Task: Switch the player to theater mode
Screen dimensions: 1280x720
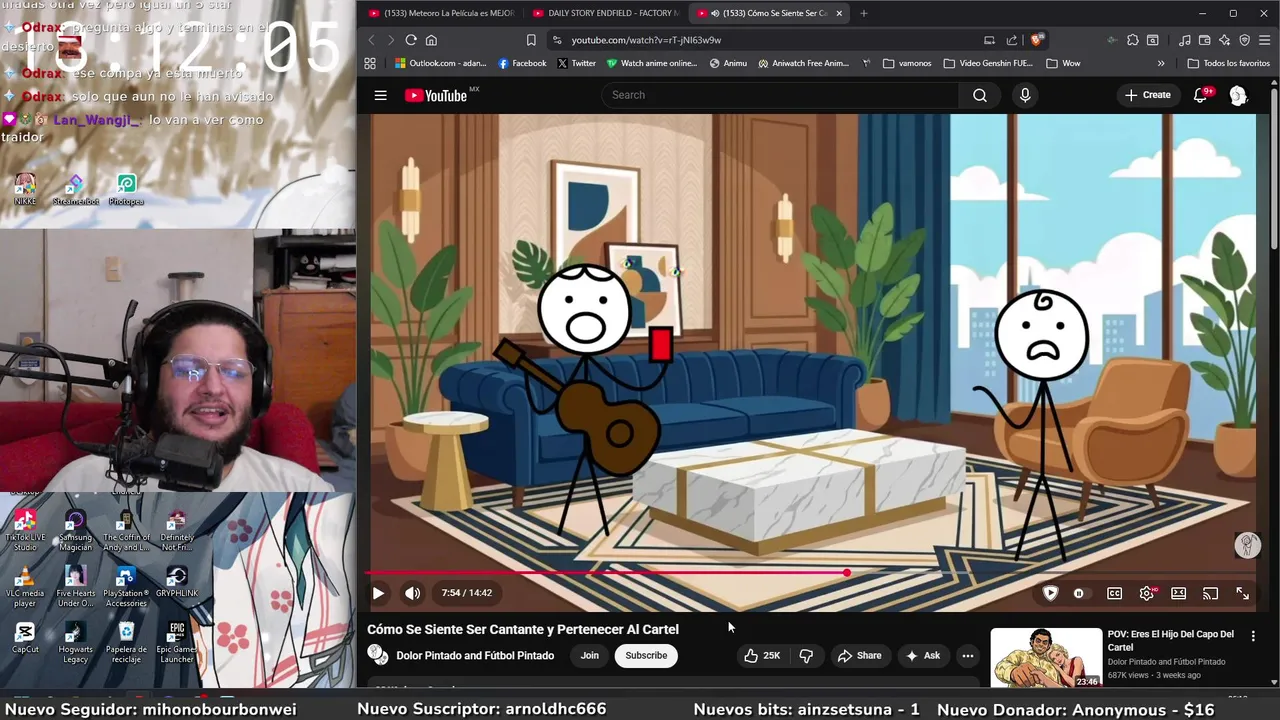Action: click(x=1178, y=593)
